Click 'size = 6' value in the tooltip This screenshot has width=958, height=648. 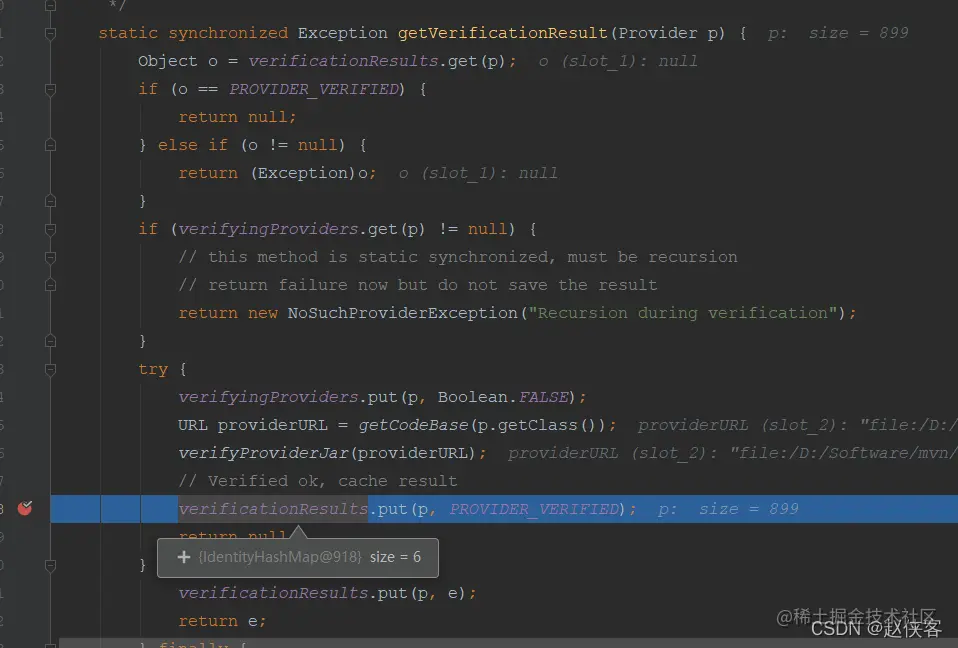(x=395, y=557)
